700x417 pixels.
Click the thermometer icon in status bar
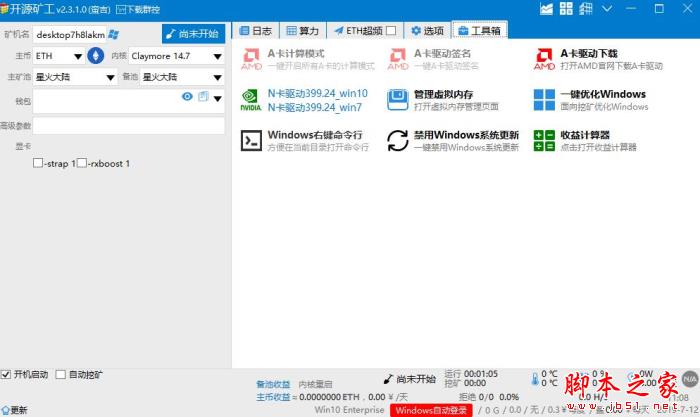pos(535,379)
